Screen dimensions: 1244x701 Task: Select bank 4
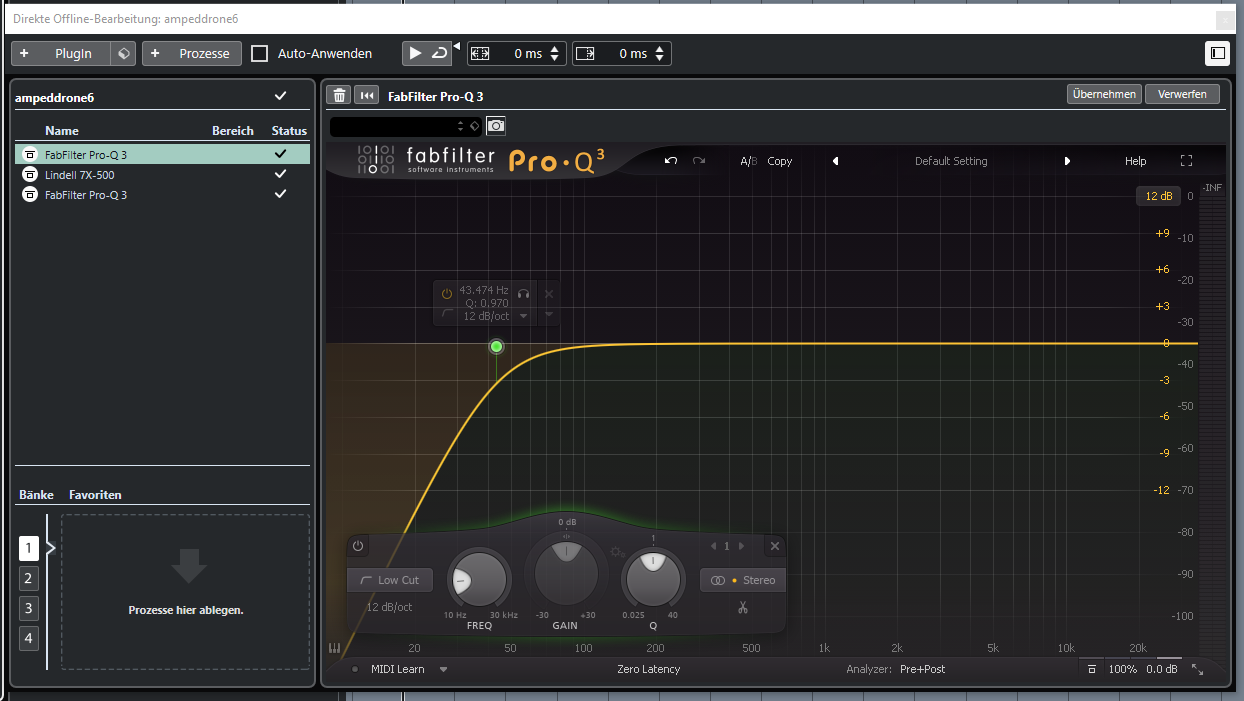coord(29,638)
